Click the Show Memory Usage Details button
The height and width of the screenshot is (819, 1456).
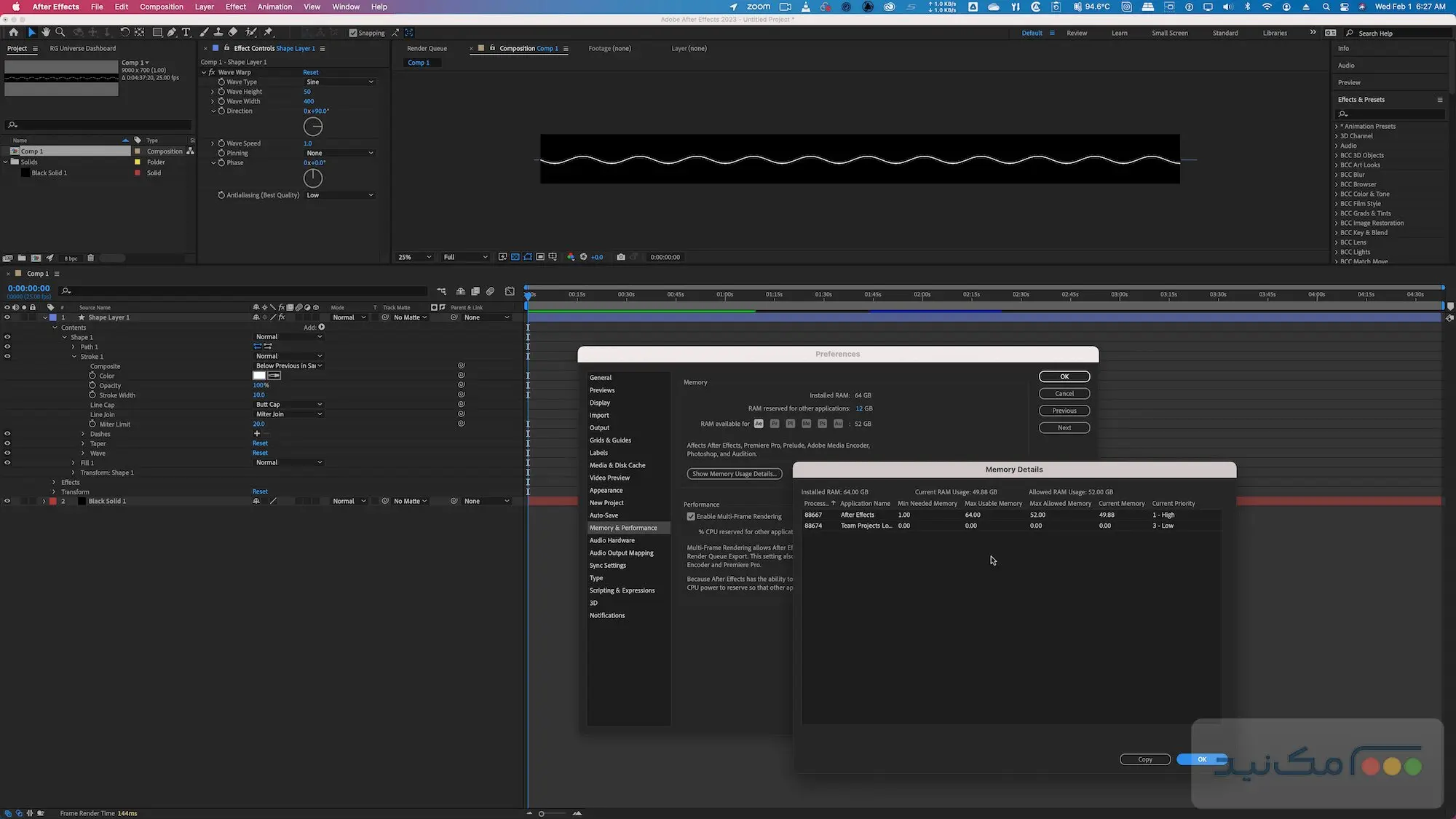pos(734,473)
